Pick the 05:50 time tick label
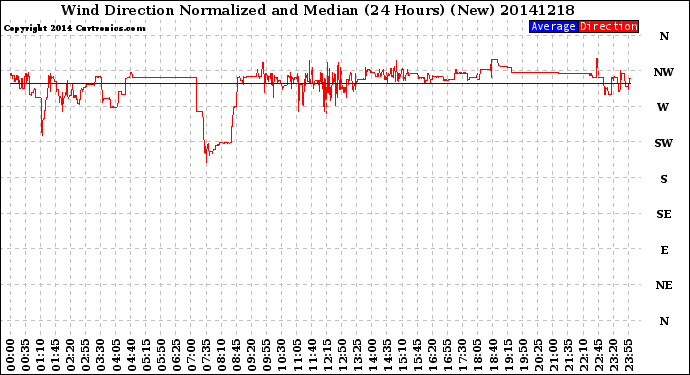Viewport: 690px width, 375px height. (x=161, y=355)
